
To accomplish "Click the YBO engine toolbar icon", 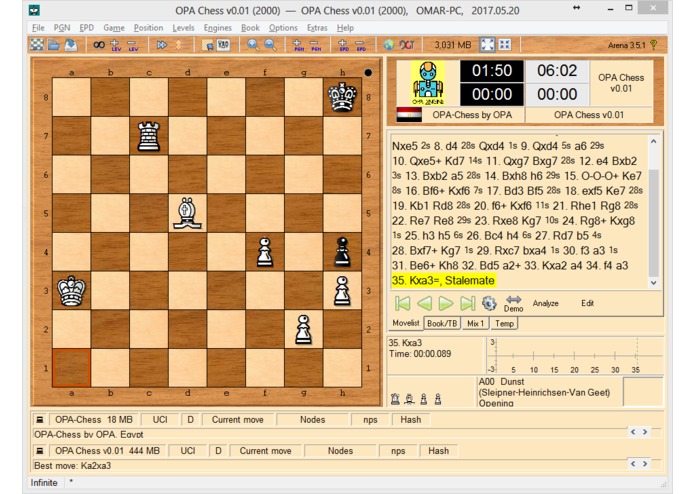I will [223, 45].
